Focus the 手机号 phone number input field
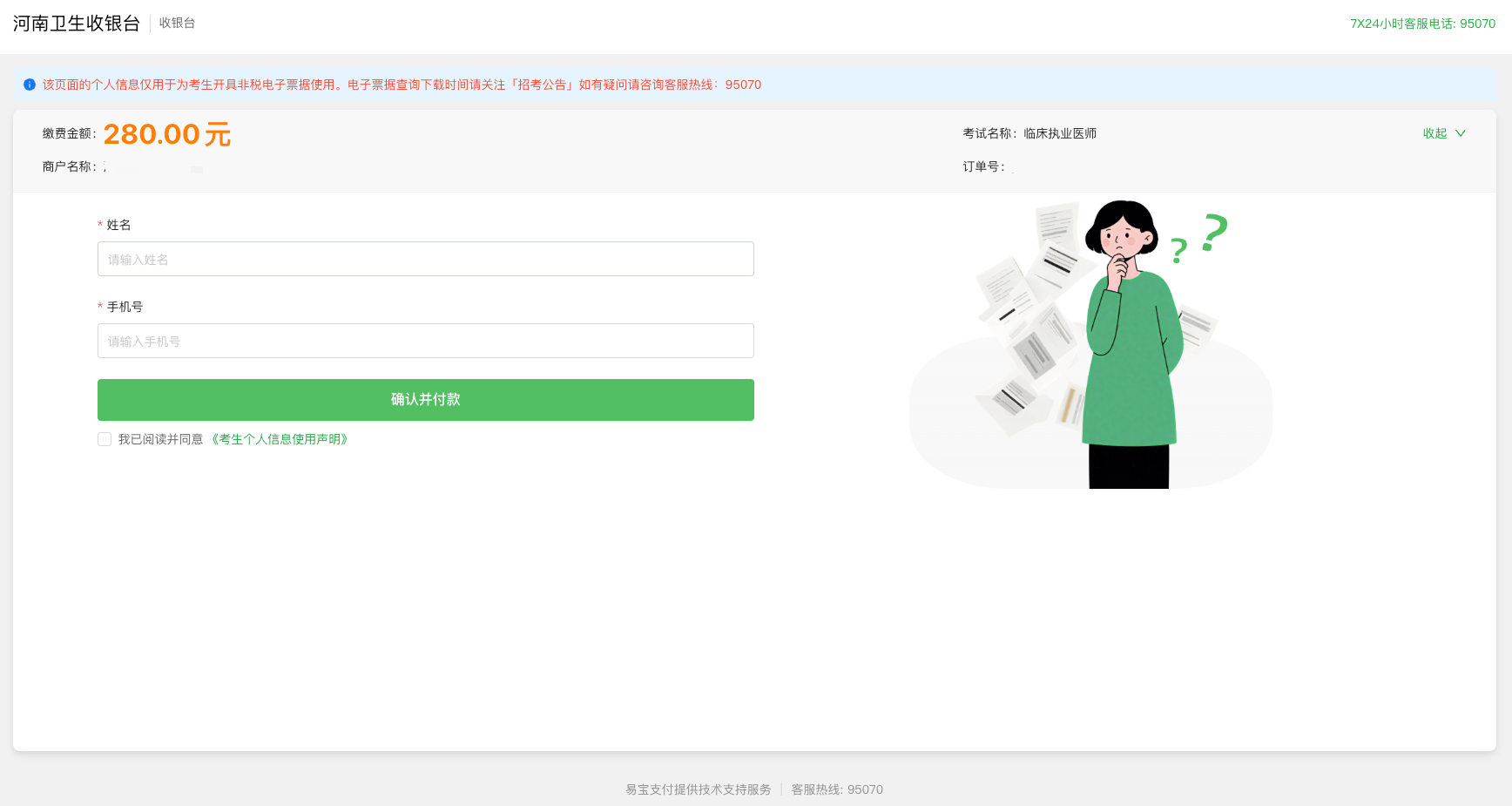Viewport: 1512px width, 806px height. click(x=426, y=341)
